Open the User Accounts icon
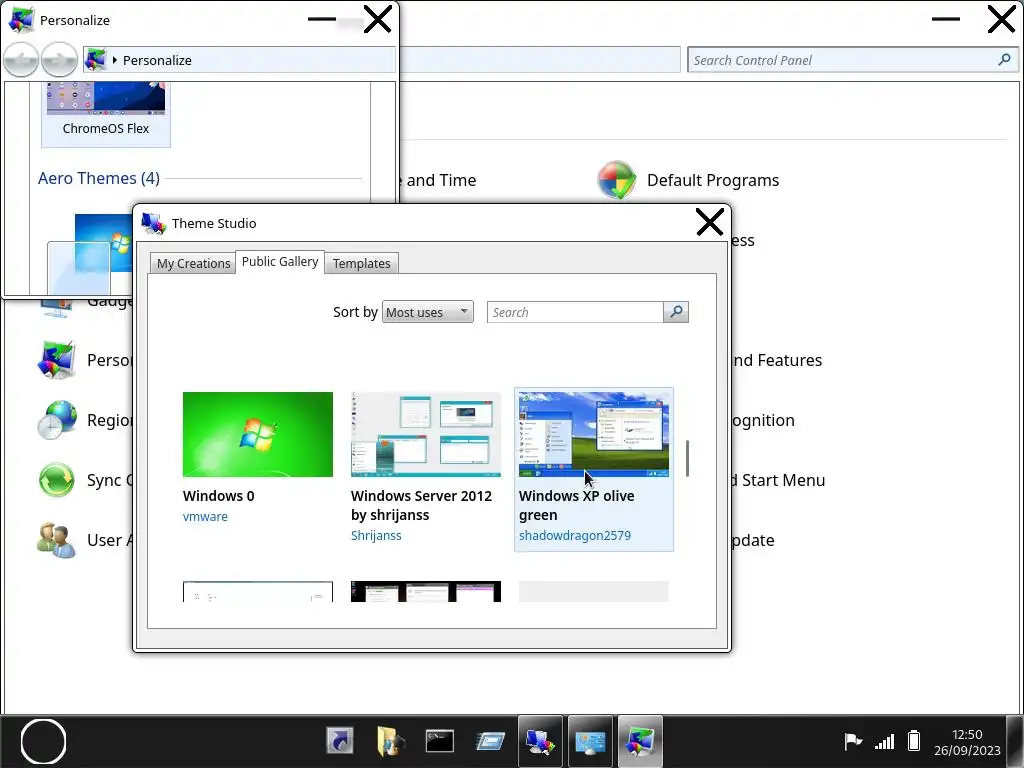This screenshot has width=1024, height=768. point(57,540)
